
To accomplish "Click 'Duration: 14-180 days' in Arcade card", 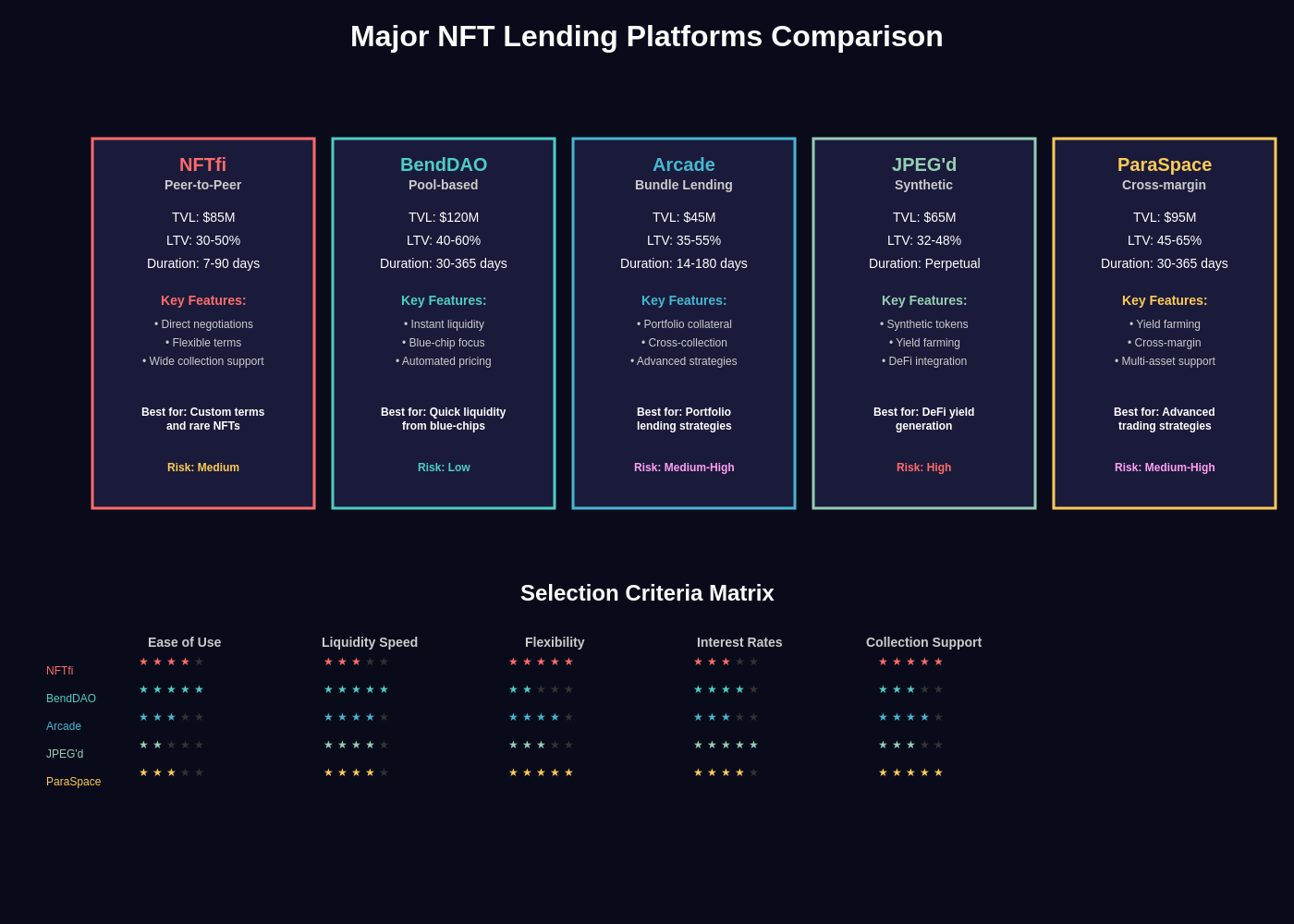I will tap(684, 263).
